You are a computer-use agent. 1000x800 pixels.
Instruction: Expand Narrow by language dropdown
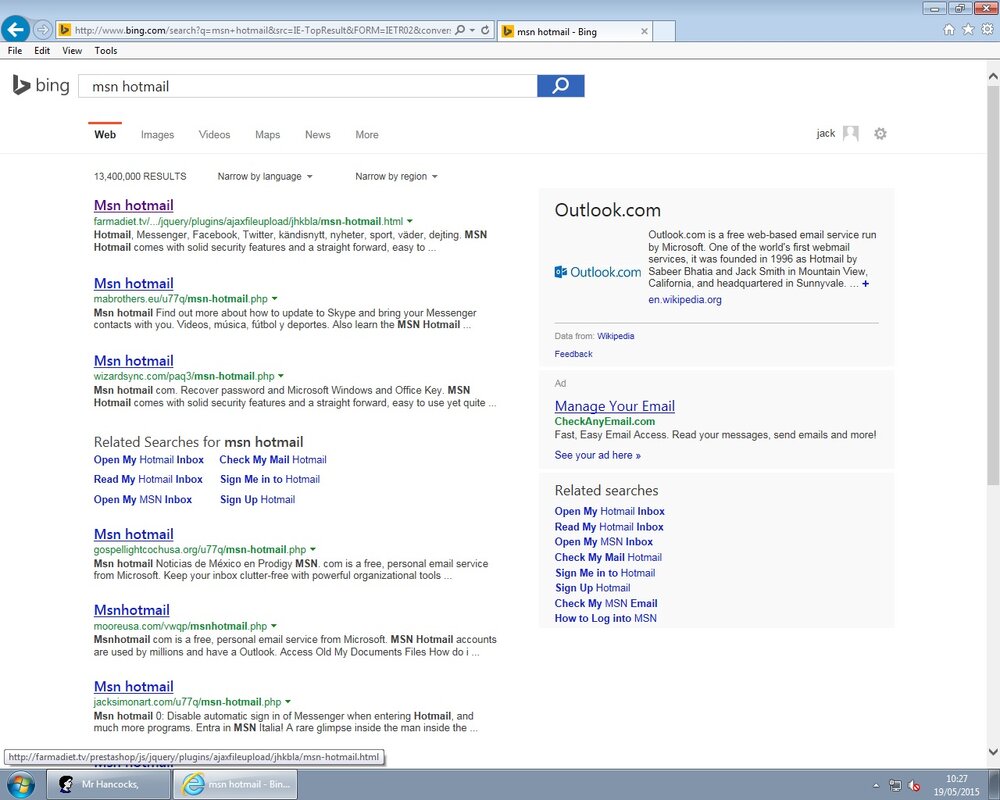coord(265,176)
